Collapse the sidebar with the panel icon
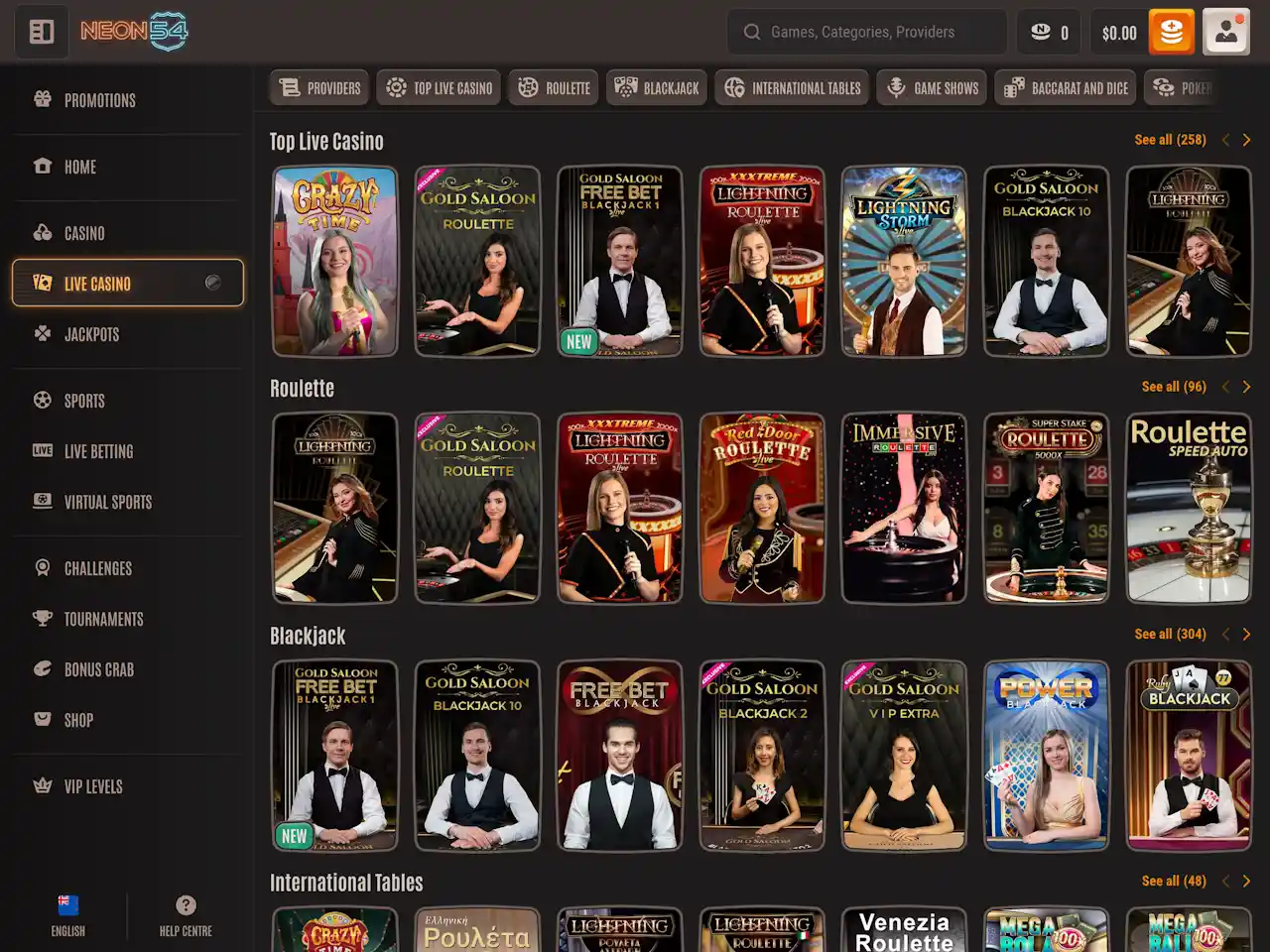 point(42,32)
